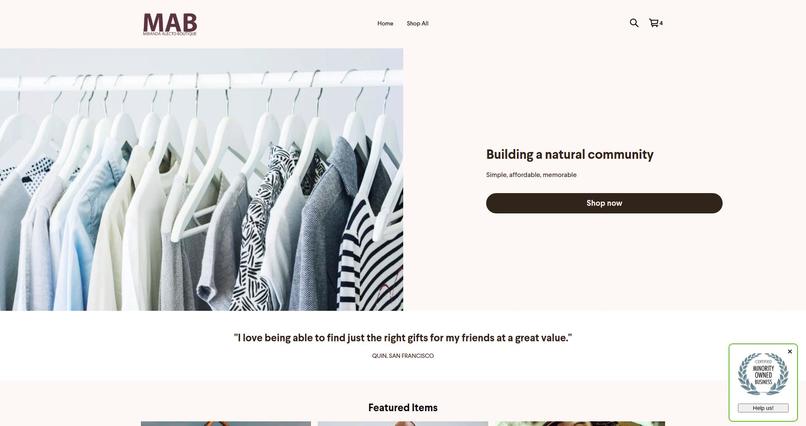
Task: Open the first featured item thumbnail
Action: [226, 424]
